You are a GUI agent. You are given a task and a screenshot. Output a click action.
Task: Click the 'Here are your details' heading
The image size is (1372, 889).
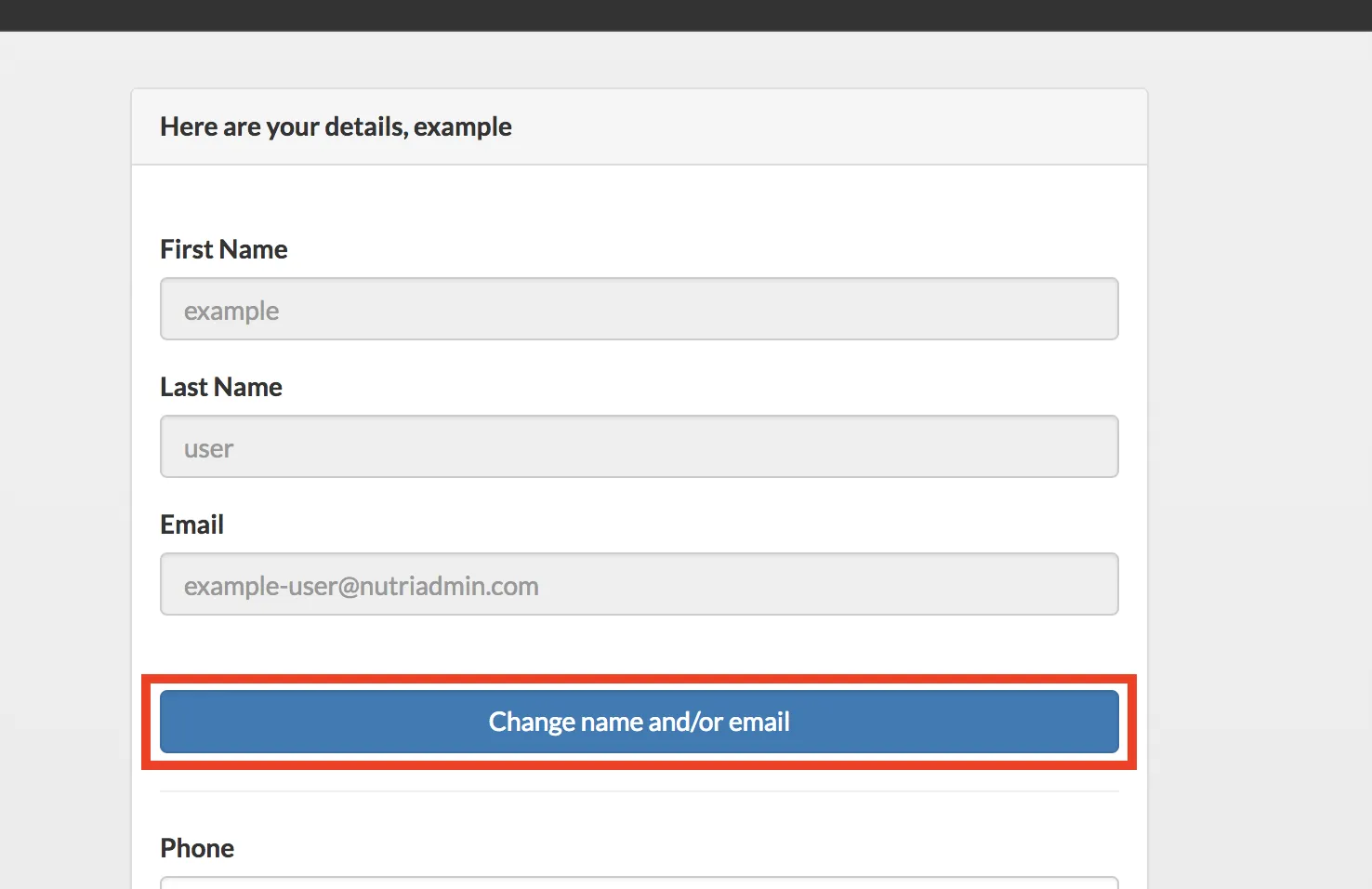(336, 126)
